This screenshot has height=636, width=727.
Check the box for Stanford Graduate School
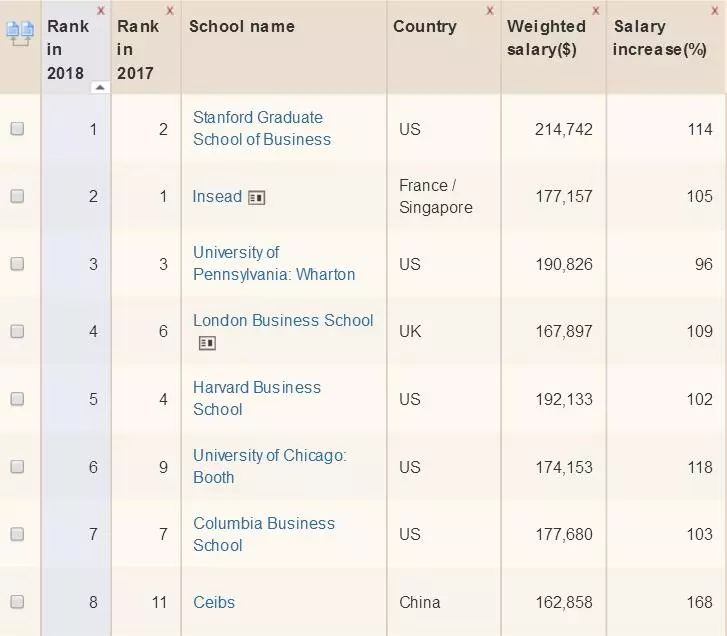coord(17,129)
